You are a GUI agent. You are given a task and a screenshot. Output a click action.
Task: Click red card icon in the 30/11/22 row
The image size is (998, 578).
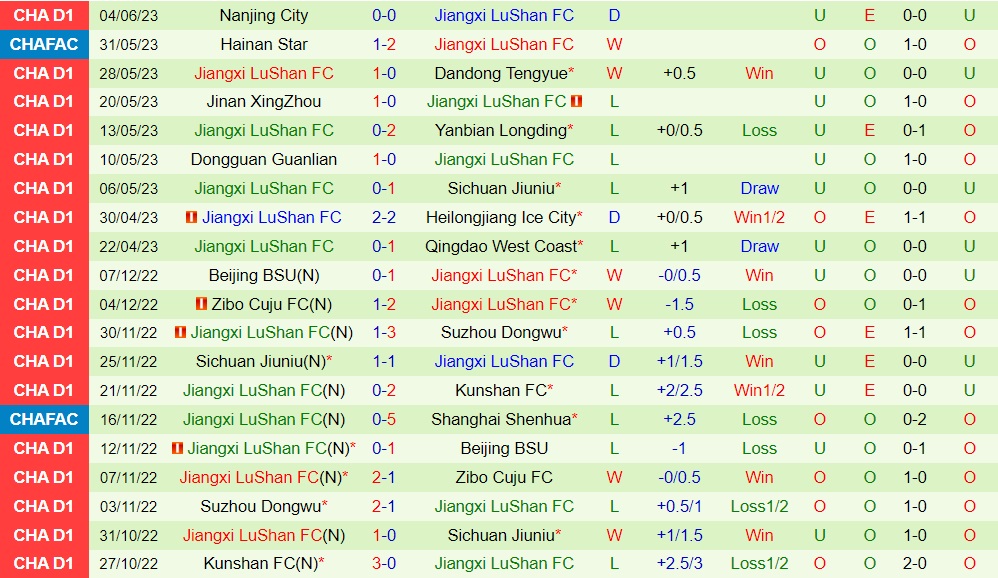180,333
